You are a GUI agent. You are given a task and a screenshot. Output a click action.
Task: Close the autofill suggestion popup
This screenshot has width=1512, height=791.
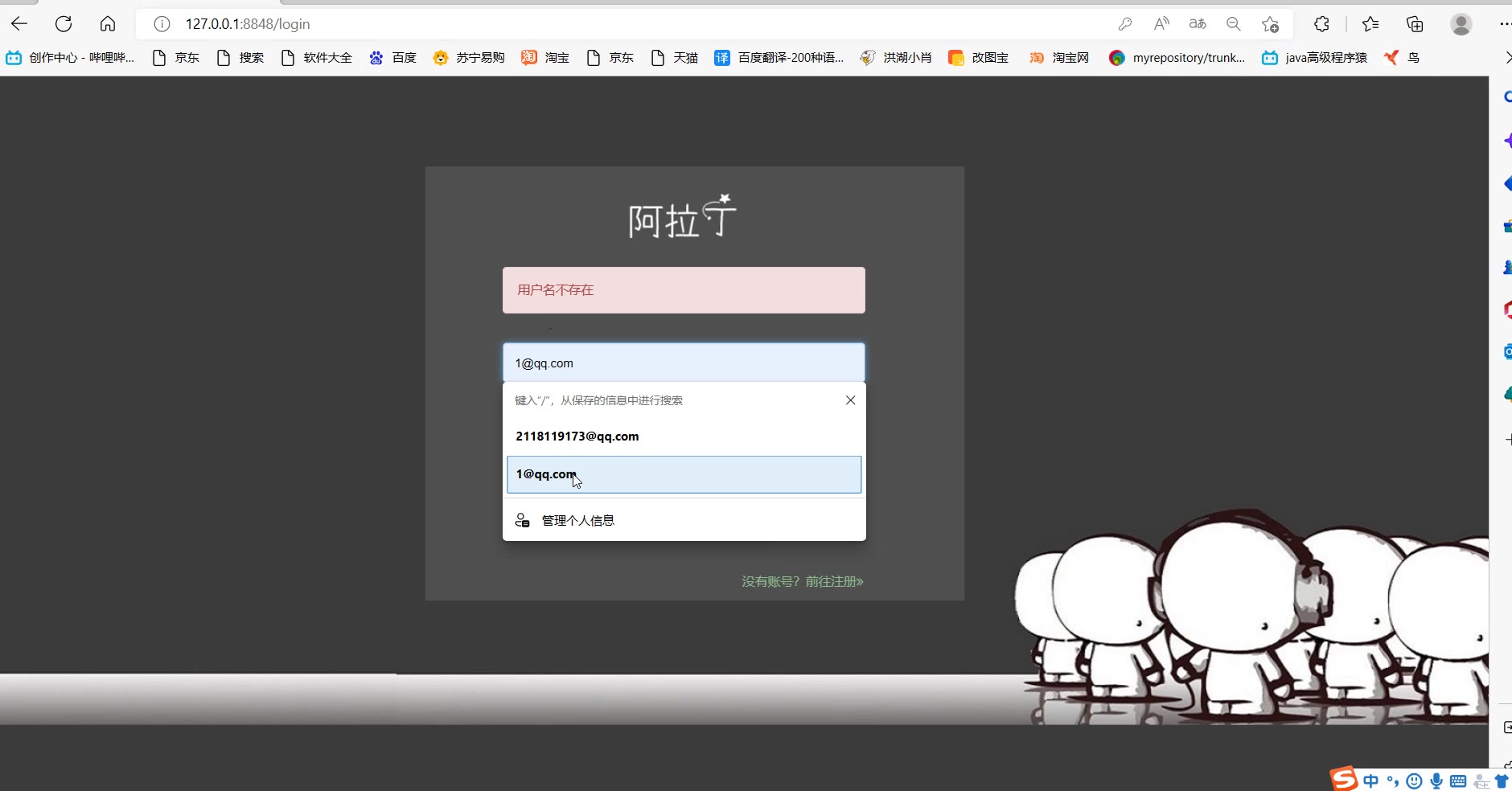tap(850, 400)
